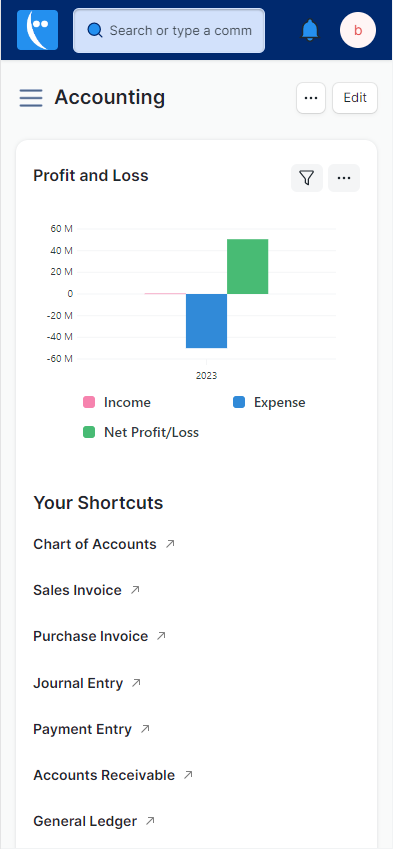This screenshot has height=849, width=393.
Task: Toggle the sidebar hamburger menu
Action: pos(31,98)
